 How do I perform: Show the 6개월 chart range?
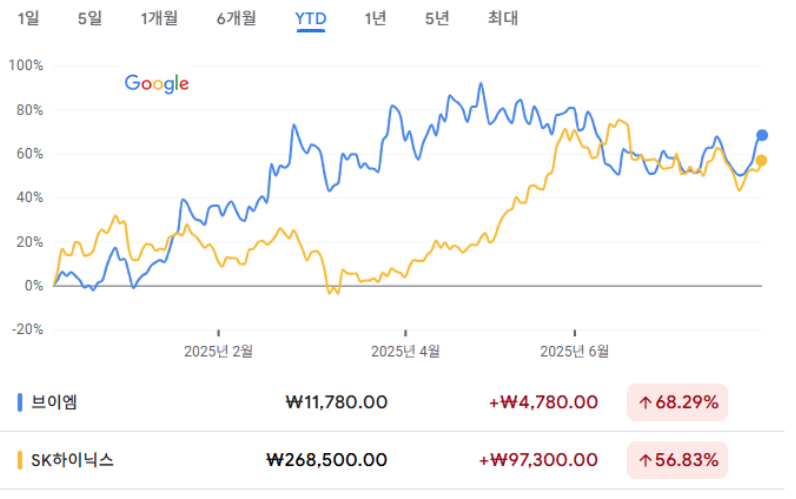tap(236, 18)
